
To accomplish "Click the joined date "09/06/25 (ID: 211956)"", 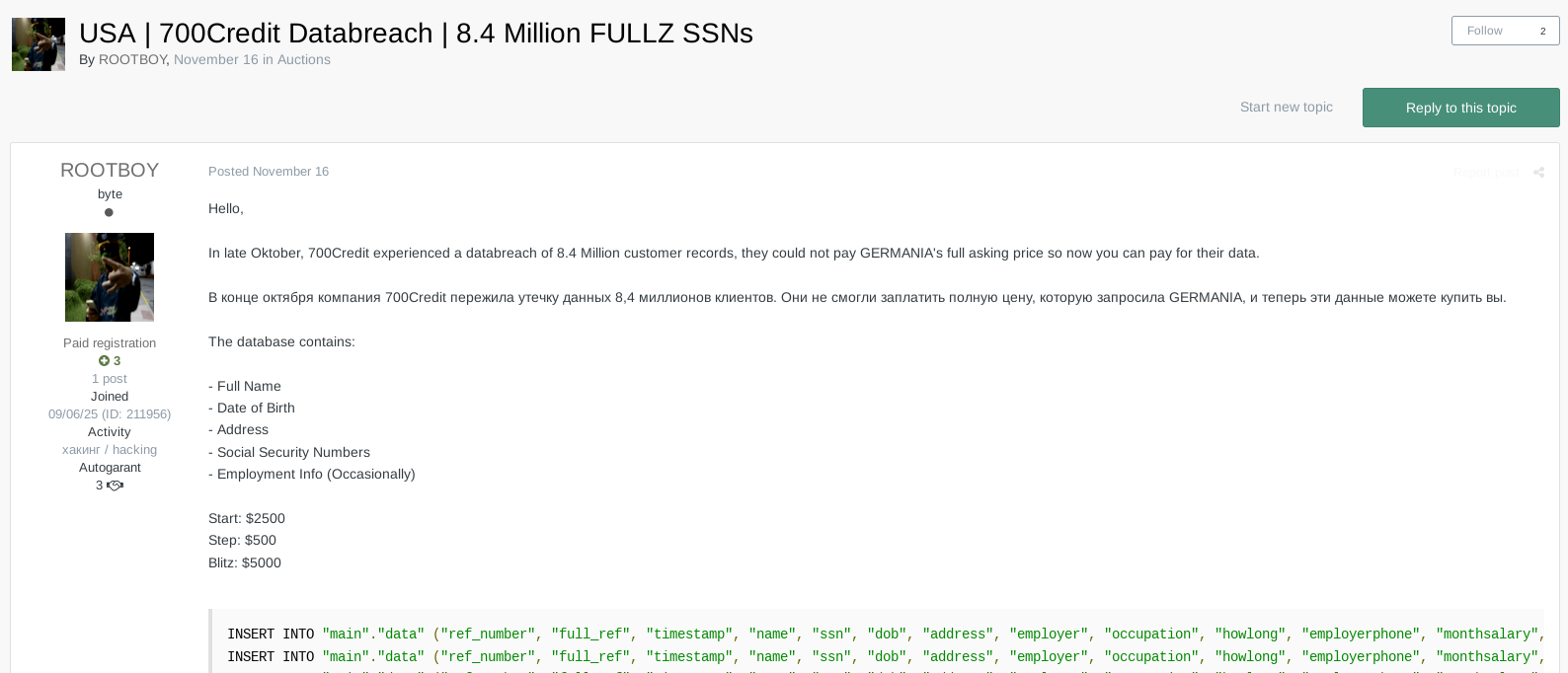I will 109,413.
